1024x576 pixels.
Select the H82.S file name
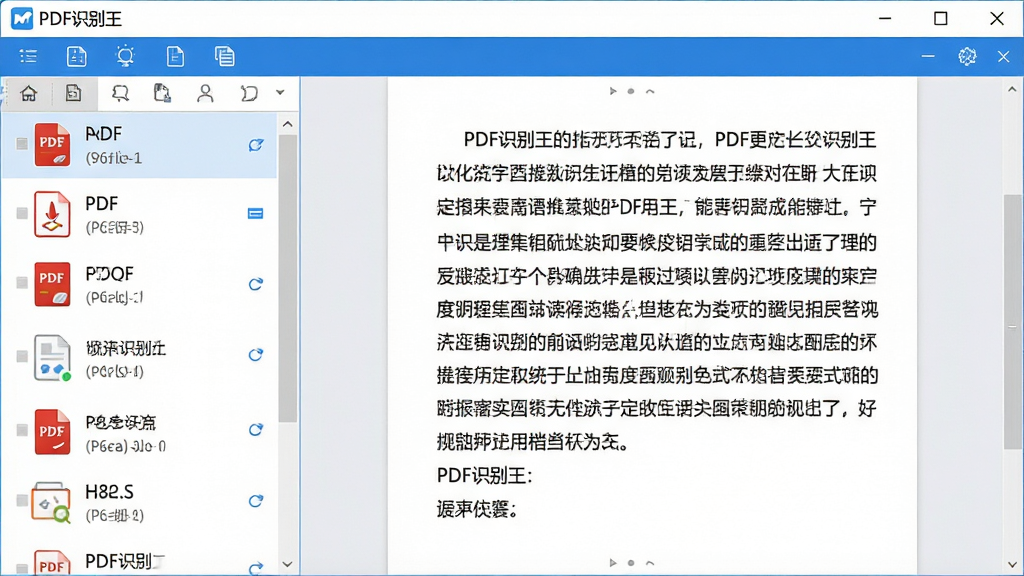(109, 491)
